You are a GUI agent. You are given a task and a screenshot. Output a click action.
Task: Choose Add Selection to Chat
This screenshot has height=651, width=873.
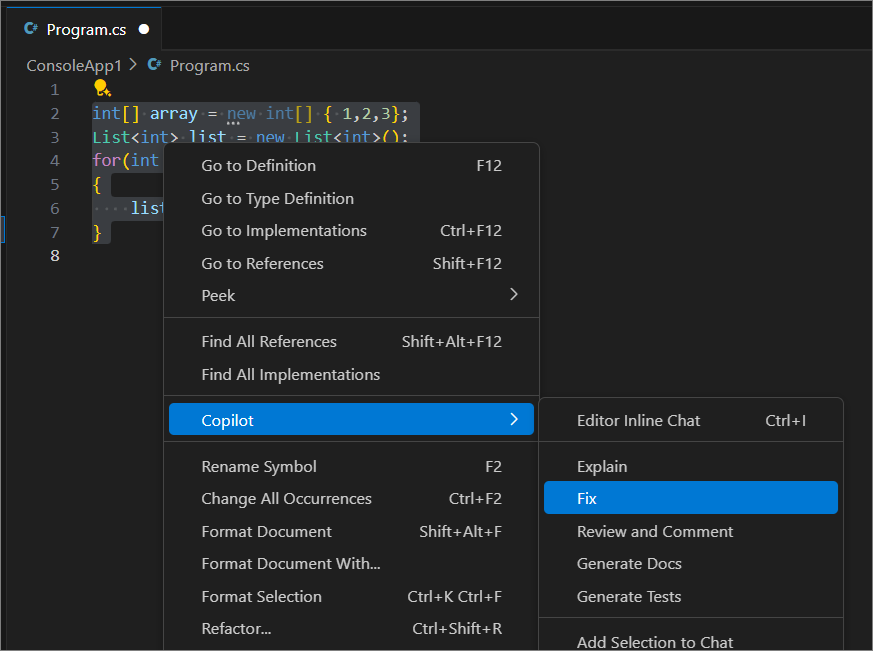coord(691,642)
